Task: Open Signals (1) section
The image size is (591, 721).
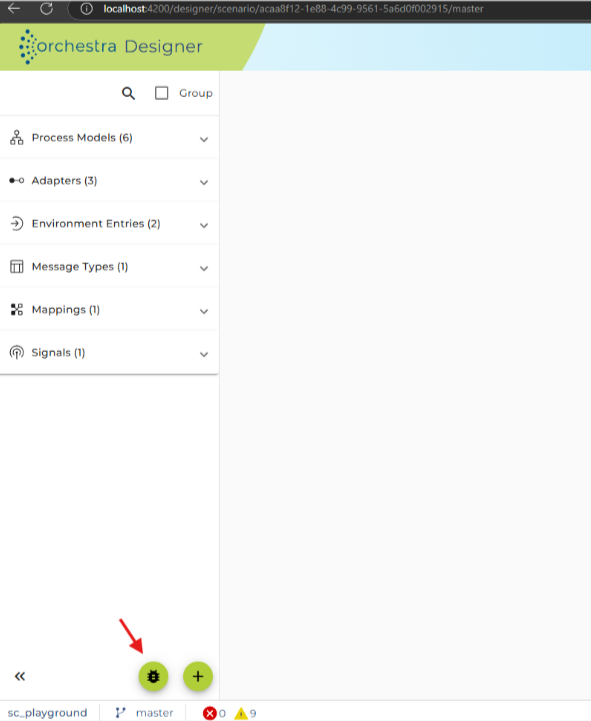Action: (109, 353)
